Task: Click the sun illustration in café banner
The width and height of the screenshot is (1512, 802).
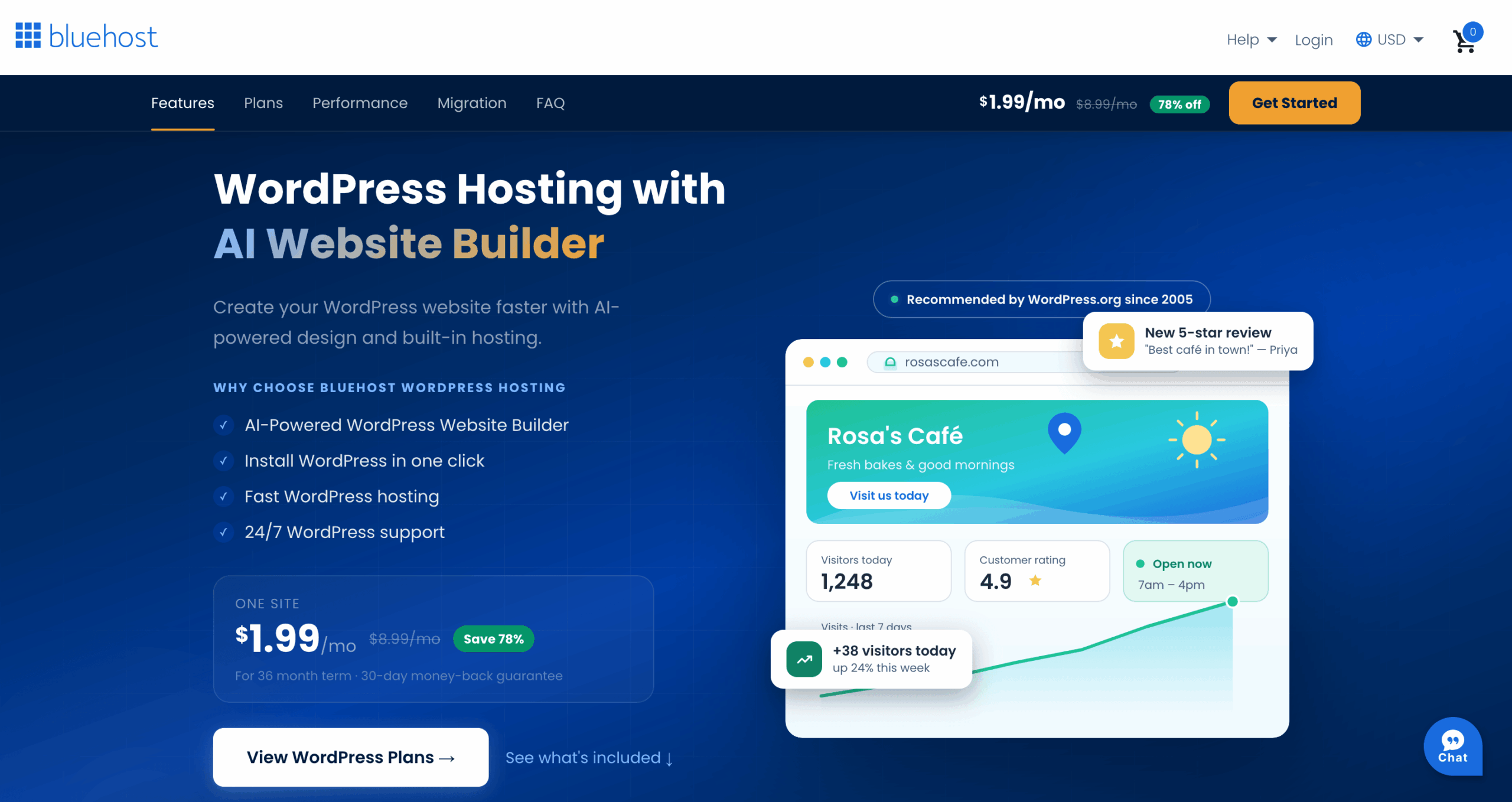Action: point(1197,440)
